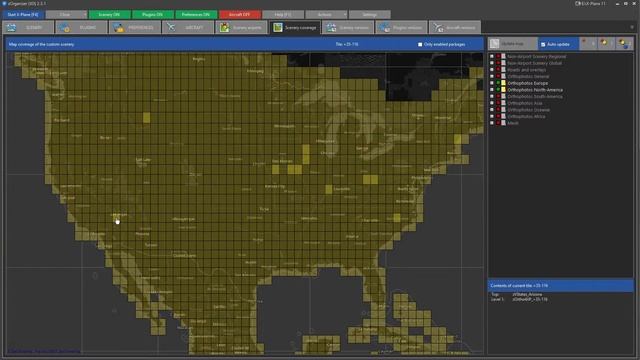Open the PLUGINS tab icon
This screenshot has height=360, width=640.
click(64, 27)
